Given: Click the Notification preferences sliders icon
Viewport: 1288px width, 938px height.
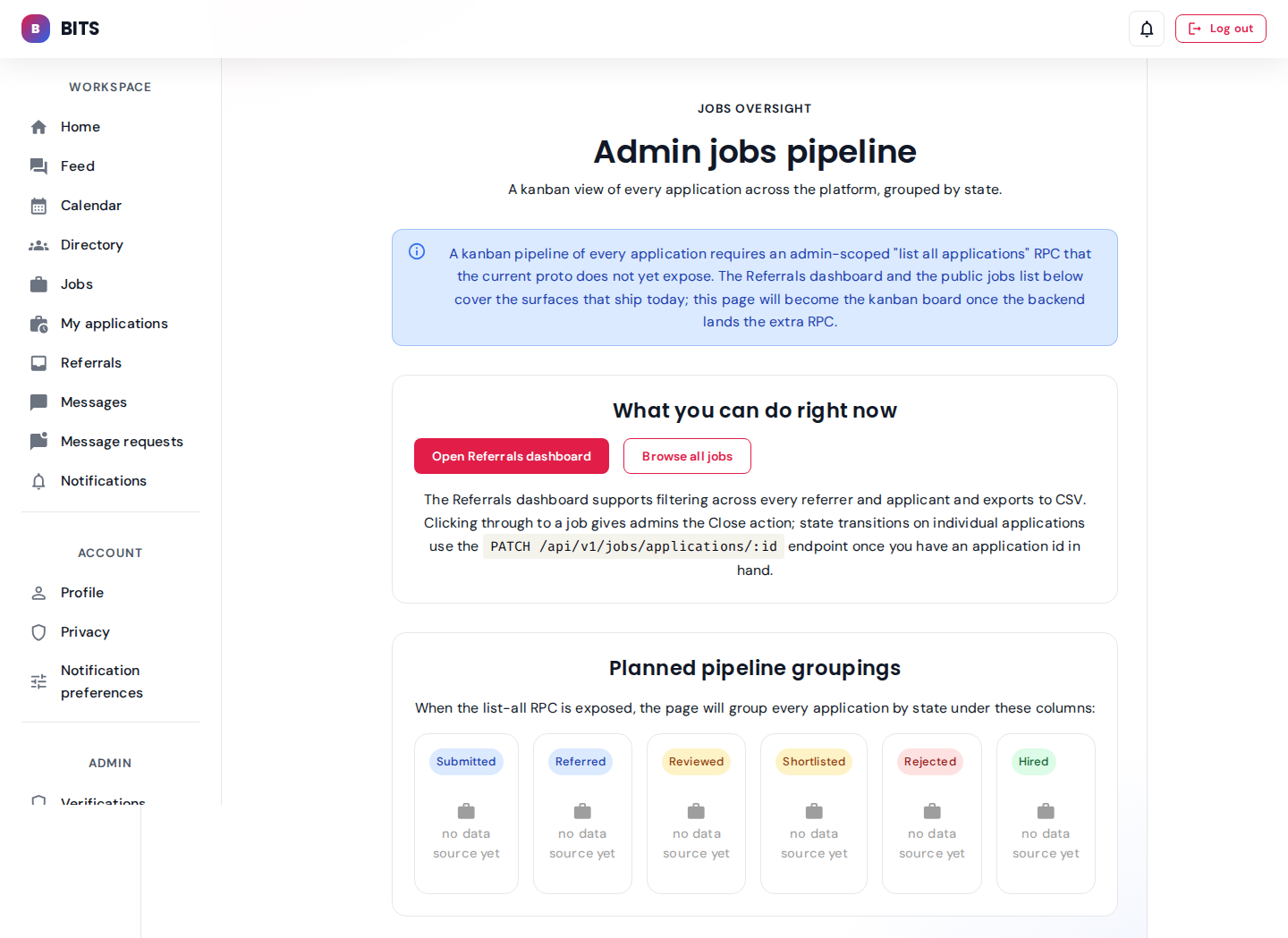Looking at the screenshot, I should click(x=38, y=681).
